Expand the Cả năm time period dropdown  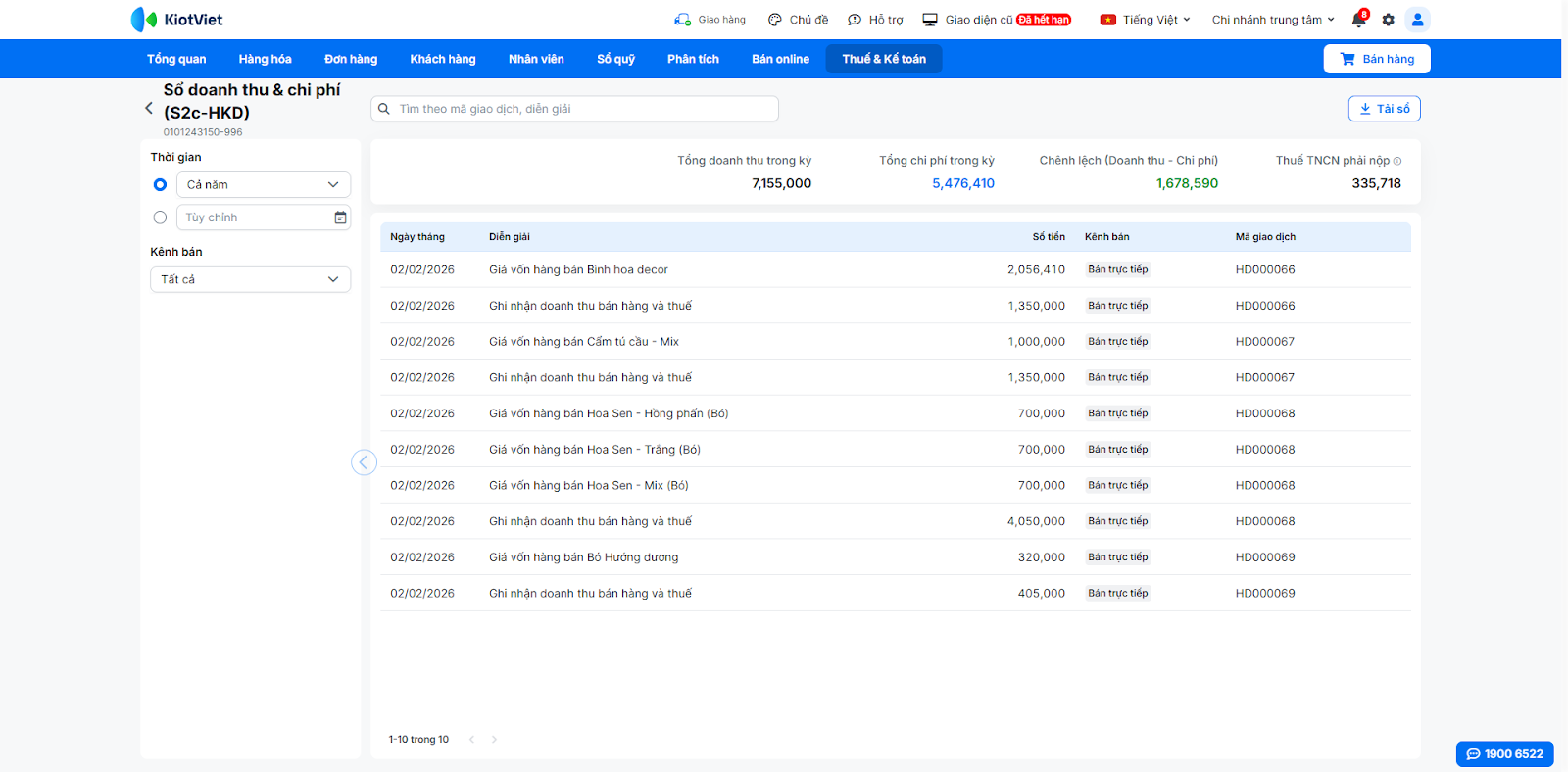coord(263,185)
